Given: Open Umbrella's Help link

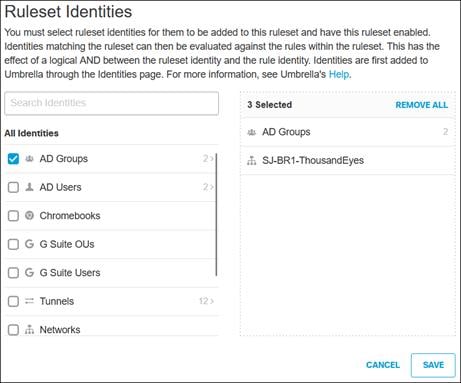Looking at the screenshot, I should coord(339,74).
